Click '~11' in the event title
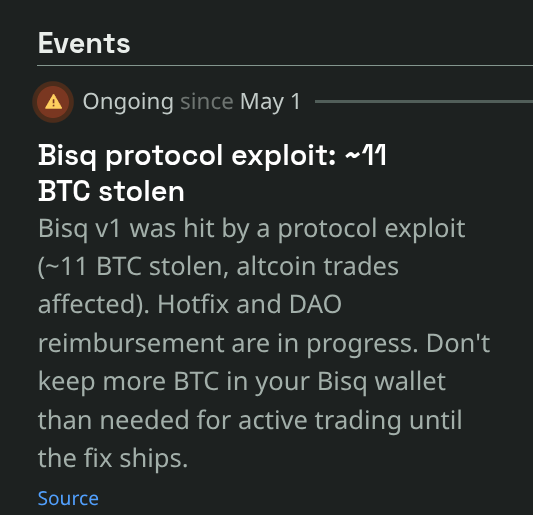The image size is (533, 515). coord(366,155)
